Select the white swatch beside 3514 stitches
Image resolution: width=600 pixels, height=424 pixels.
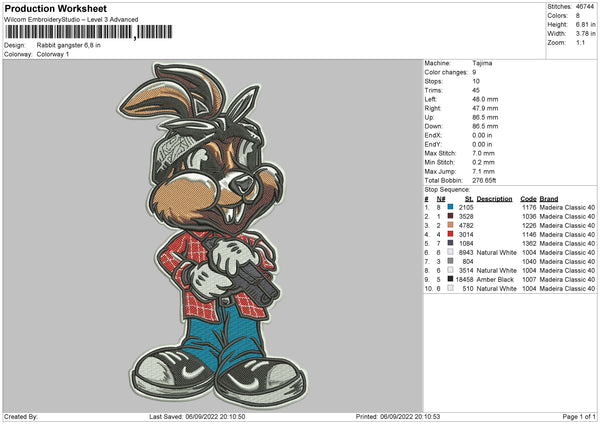(450, 270)
